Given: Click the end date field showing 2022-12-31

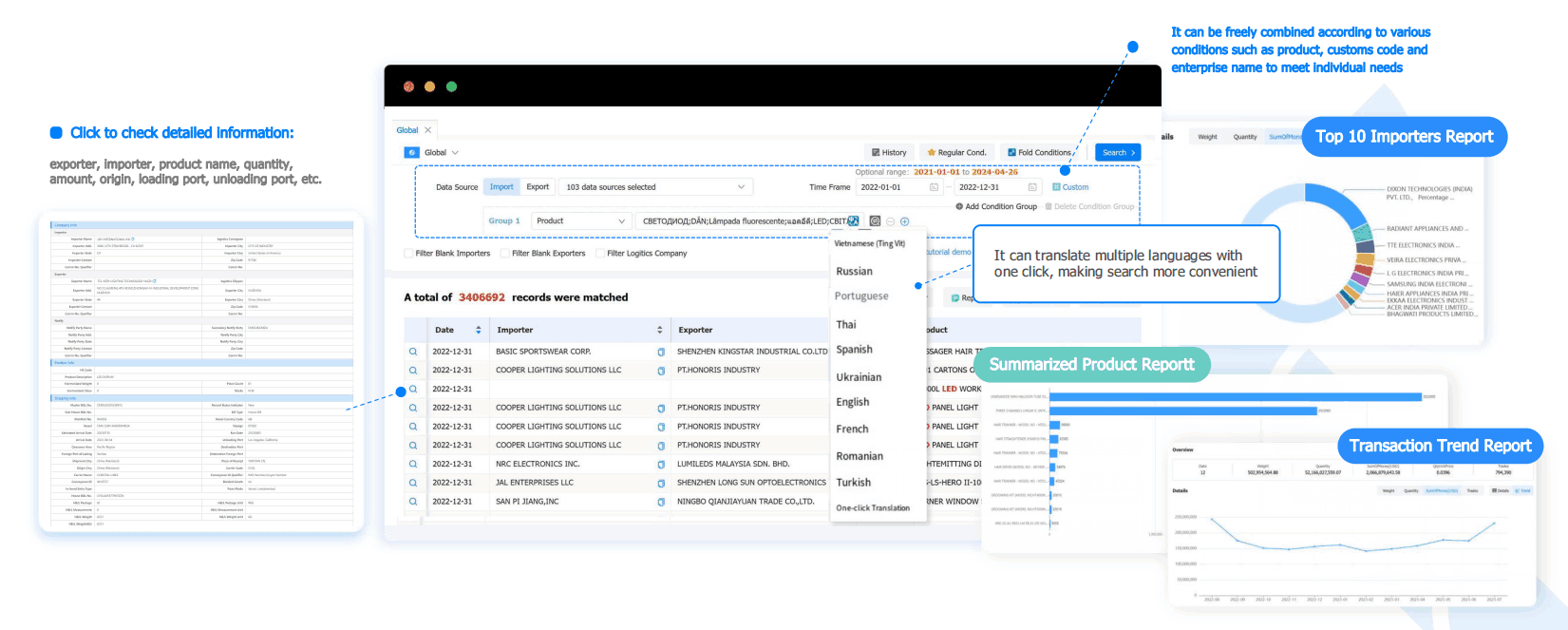Looking at the screenshot, I should click(x=991, y=187).
